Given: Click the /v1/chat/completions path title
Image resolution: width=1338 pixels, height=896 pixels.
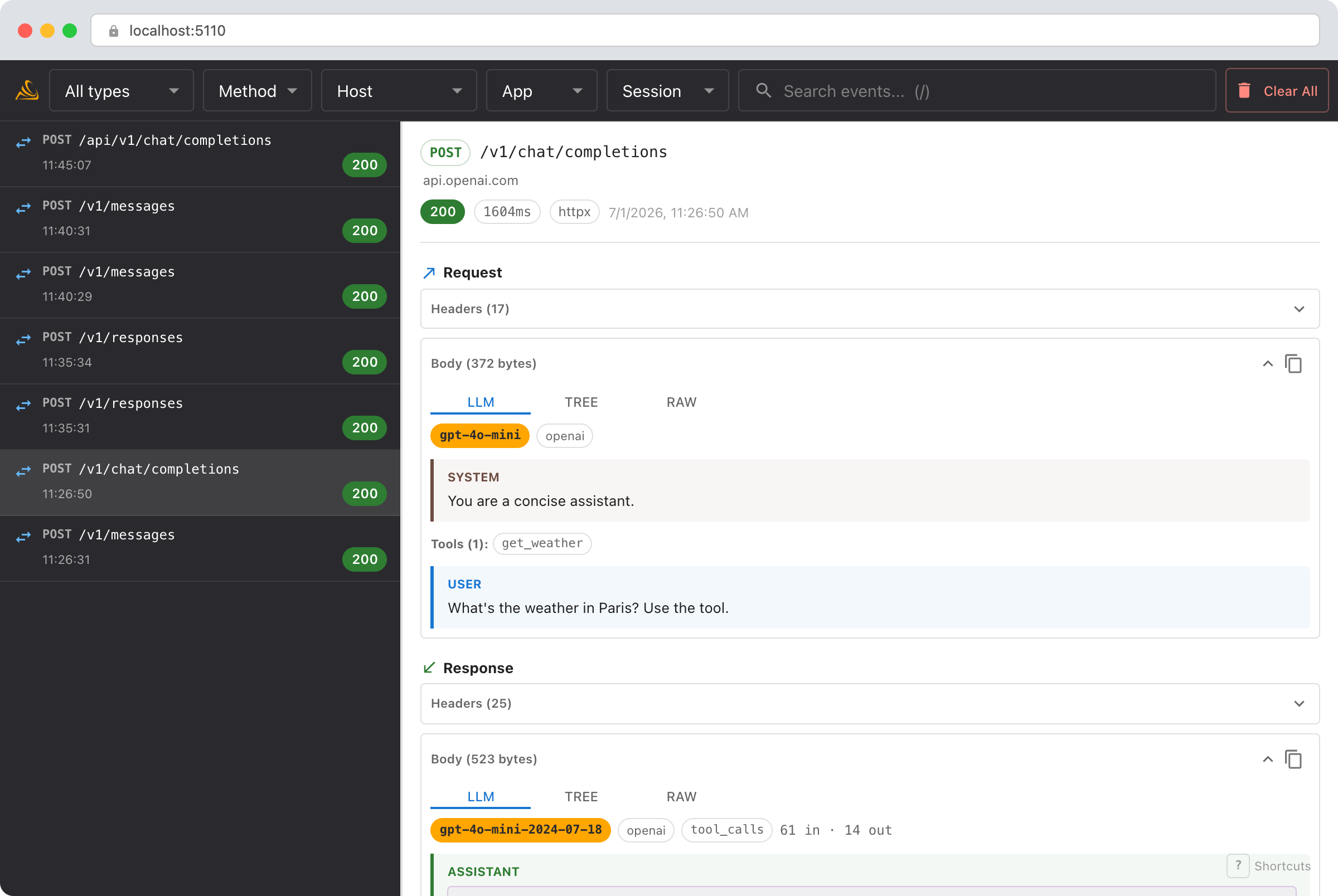Looking at the screenshot, I should pos(573,152).
